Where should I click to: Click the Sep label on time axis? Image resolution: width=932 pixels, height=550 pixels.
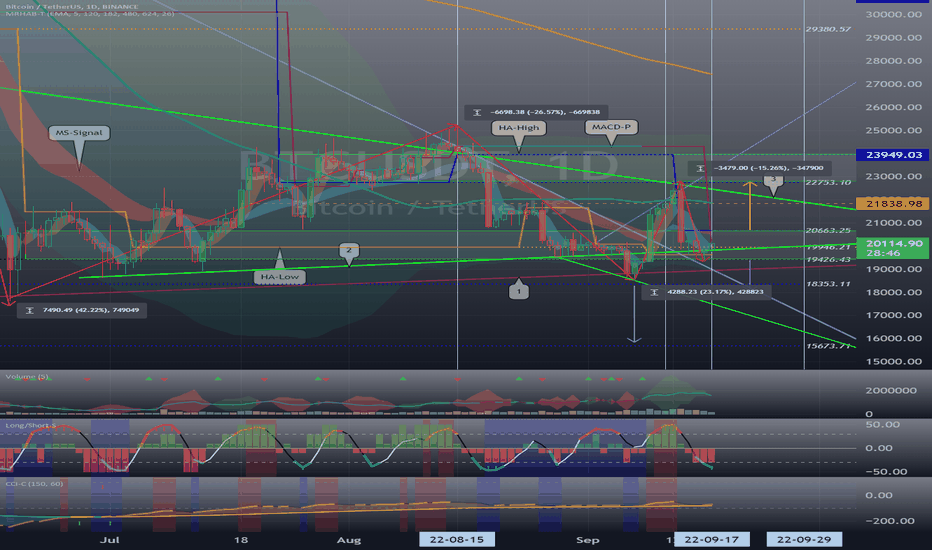tap(587, 540)
